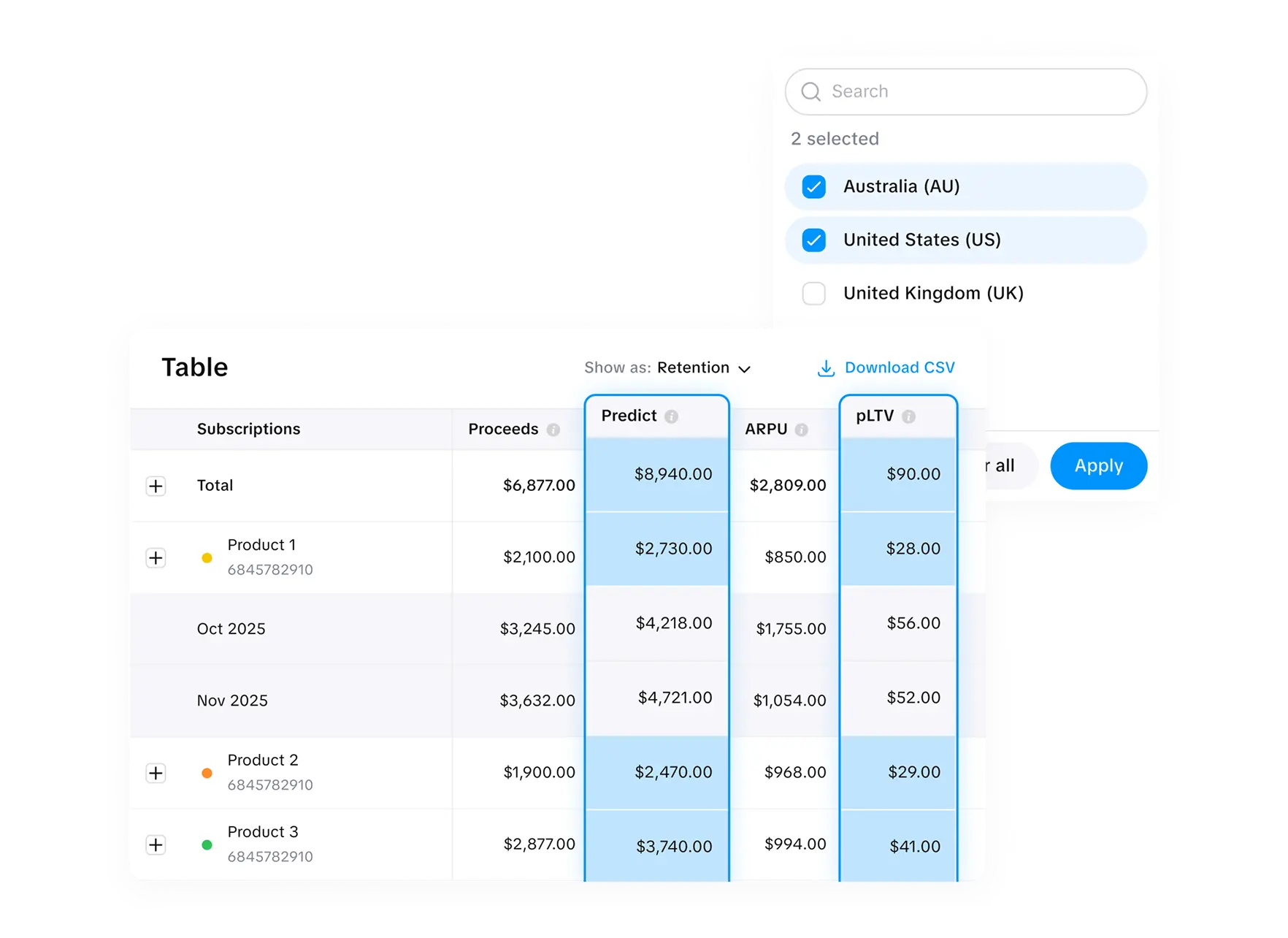
Task: Click the Clear all option
Action: 1000,465
